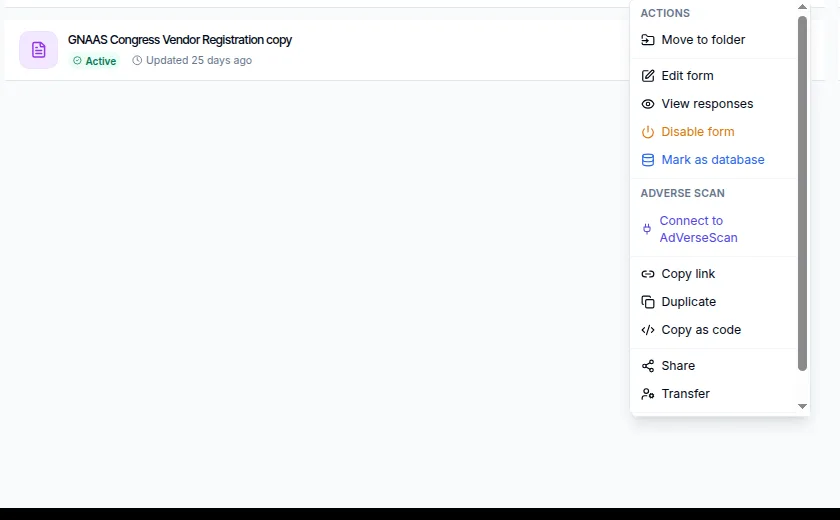Image resolution: width=840 pixels, height=520 pixels.
Task: Click the ACTIONS section header
Action: pos(665,13)
